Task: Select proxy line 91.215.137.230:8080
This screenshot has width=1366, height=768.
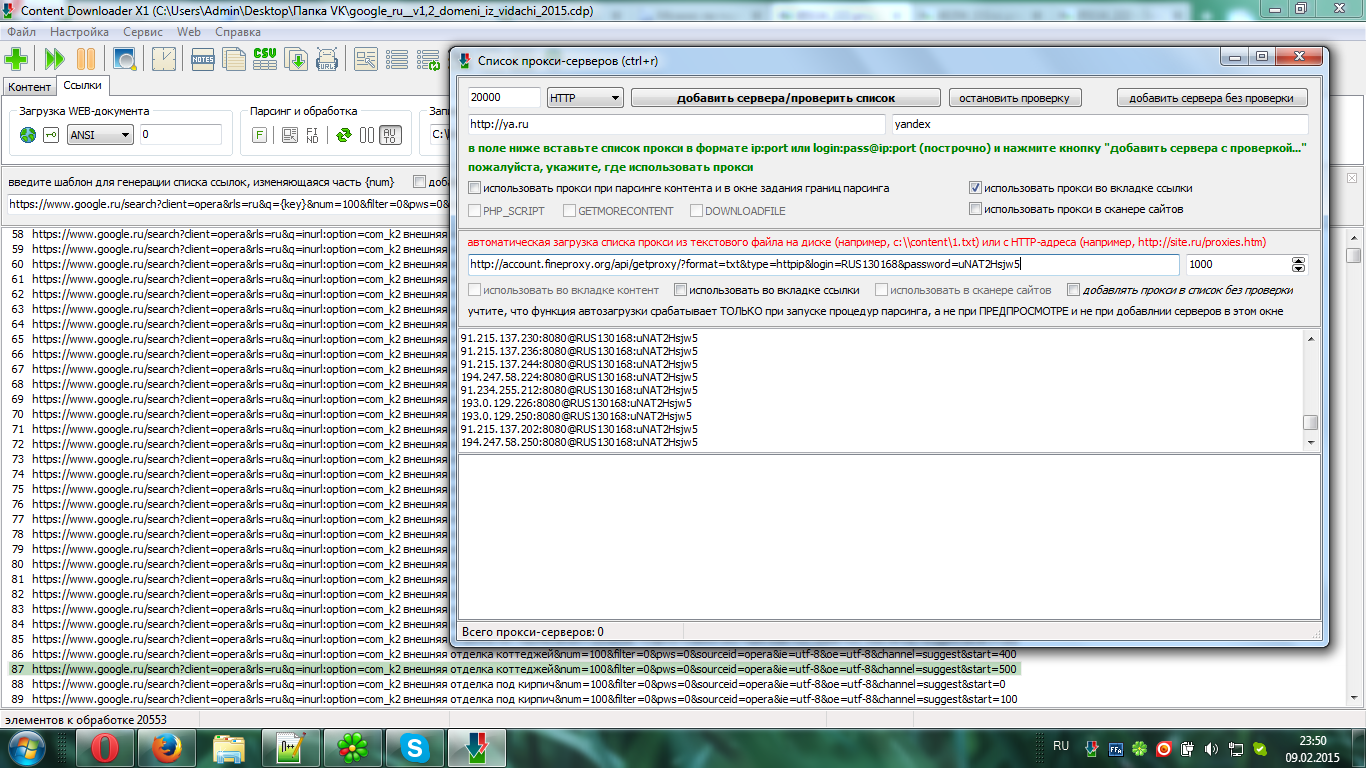Action: (x=579, y=338)
